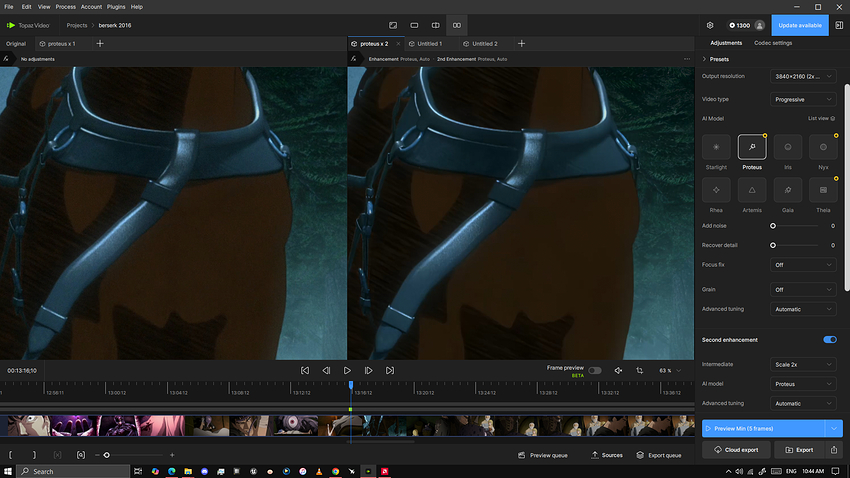This screenshot has width=850, height=478.
Task: Add a new tab in right viewer
Action: pos(521,43)
